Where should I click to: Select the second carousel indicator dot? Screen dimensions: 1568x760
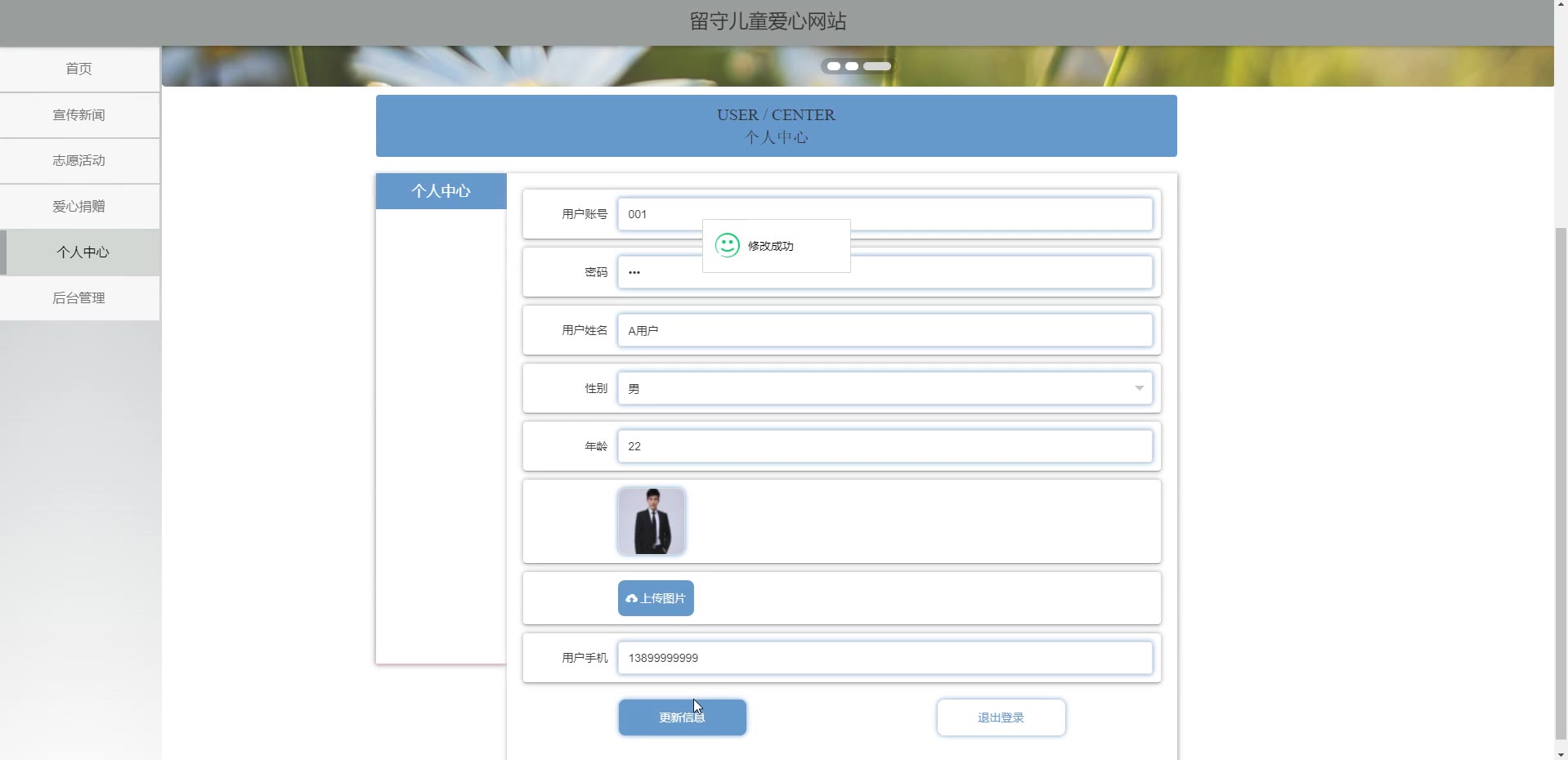(852, 66)
